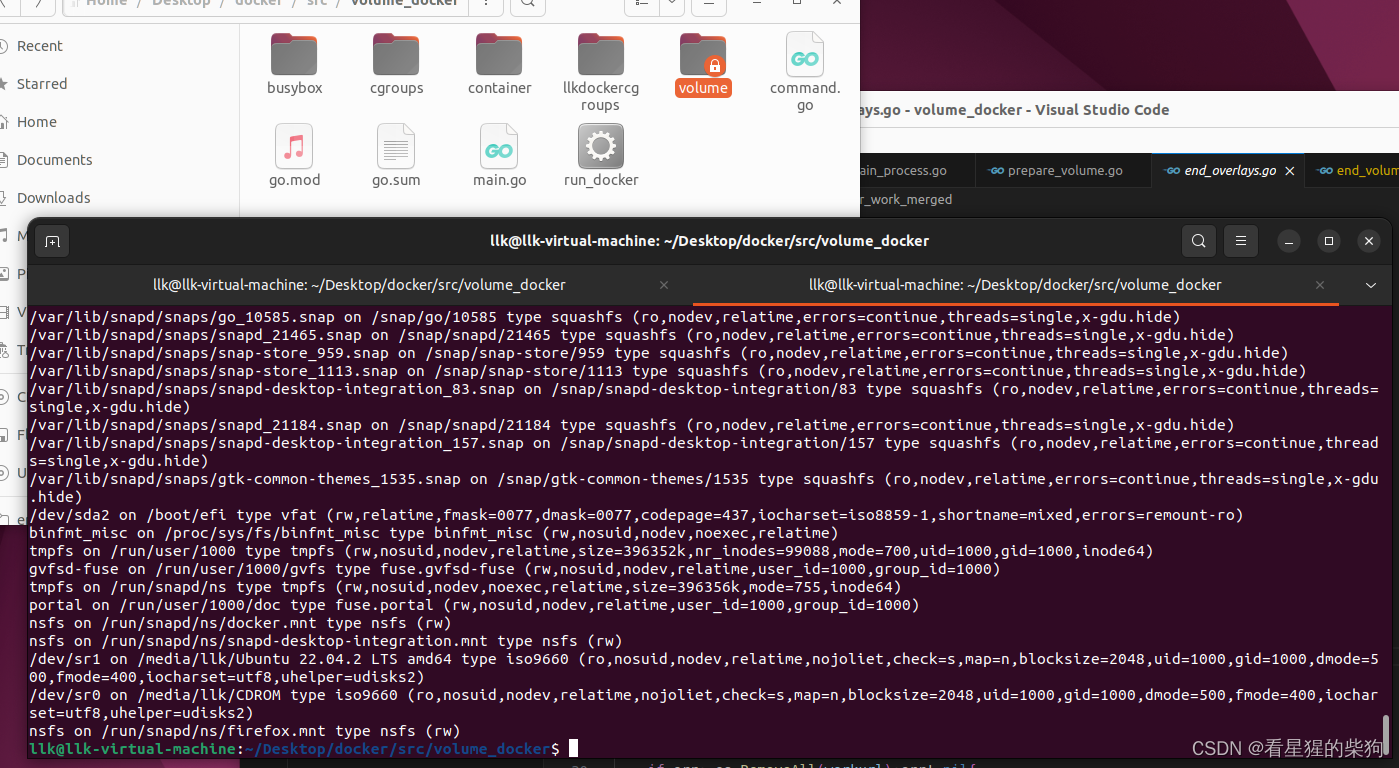Click the 'portal on /run/user/1000/doc' line
Screen dimensions: 1399x768
(474, 605)
